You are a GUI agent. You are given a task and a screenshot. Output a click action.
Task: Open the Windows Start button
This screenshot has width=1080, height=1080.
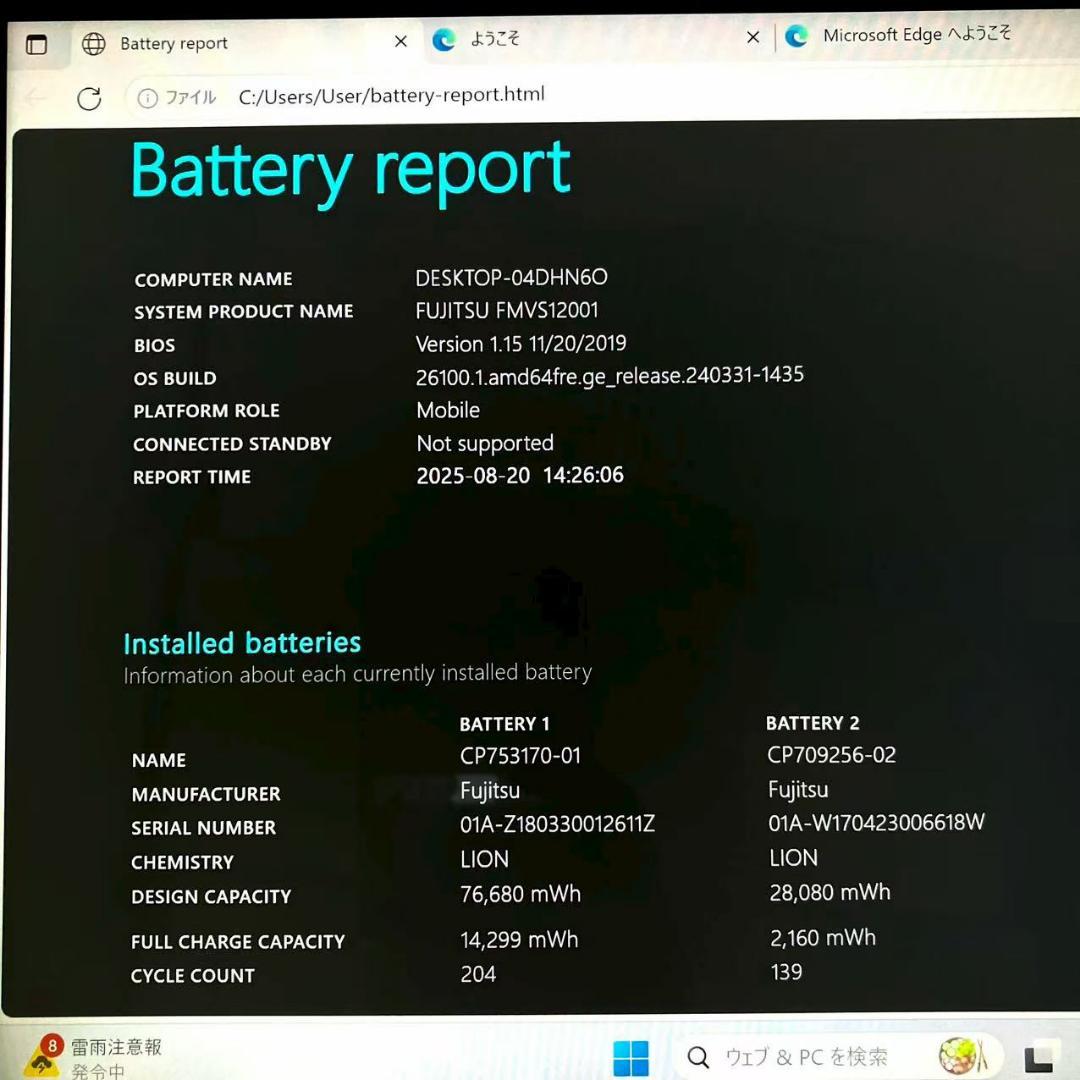pos(630,1057)
